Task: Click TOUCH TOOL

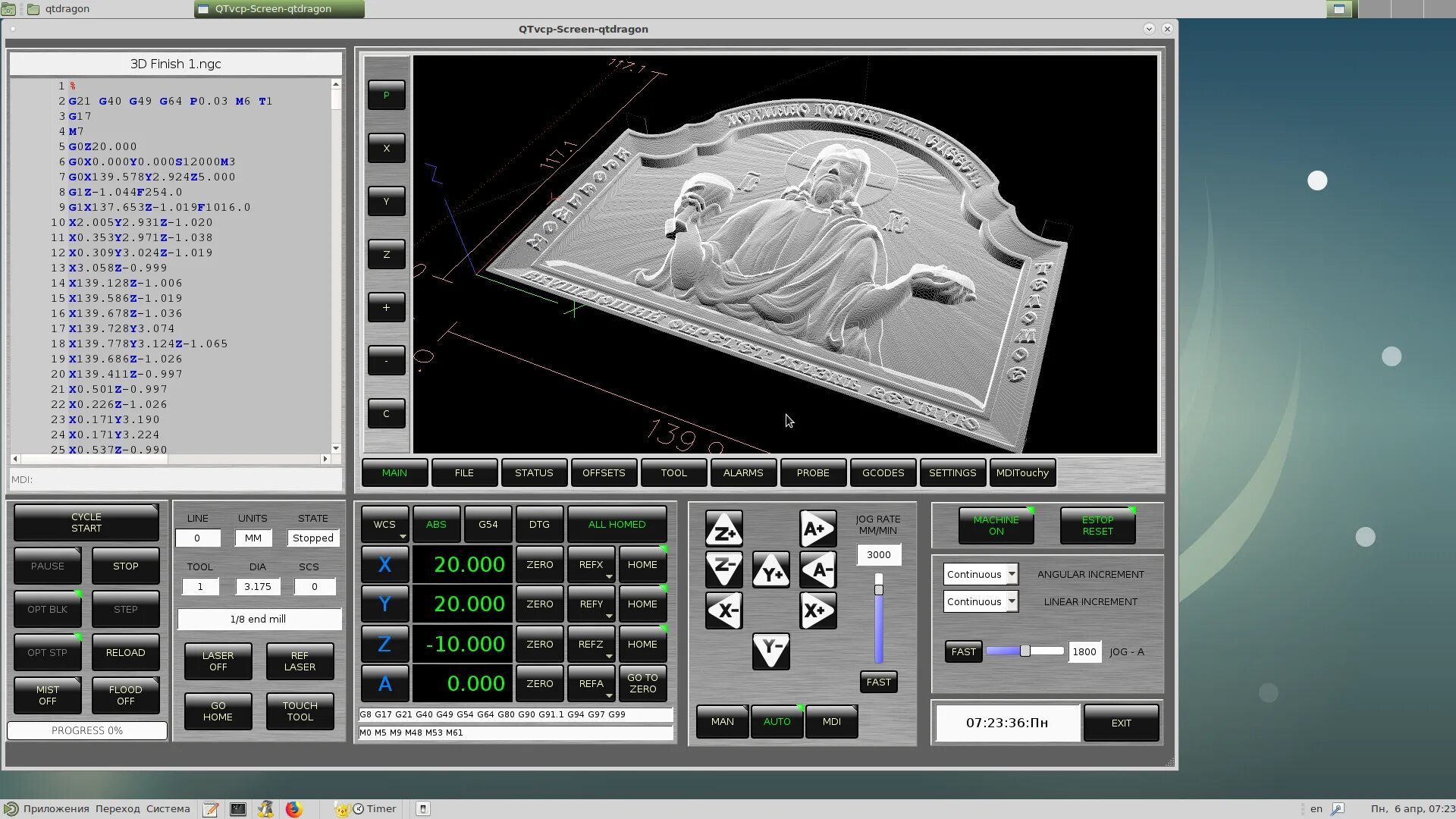Action: tap(300, 711)
